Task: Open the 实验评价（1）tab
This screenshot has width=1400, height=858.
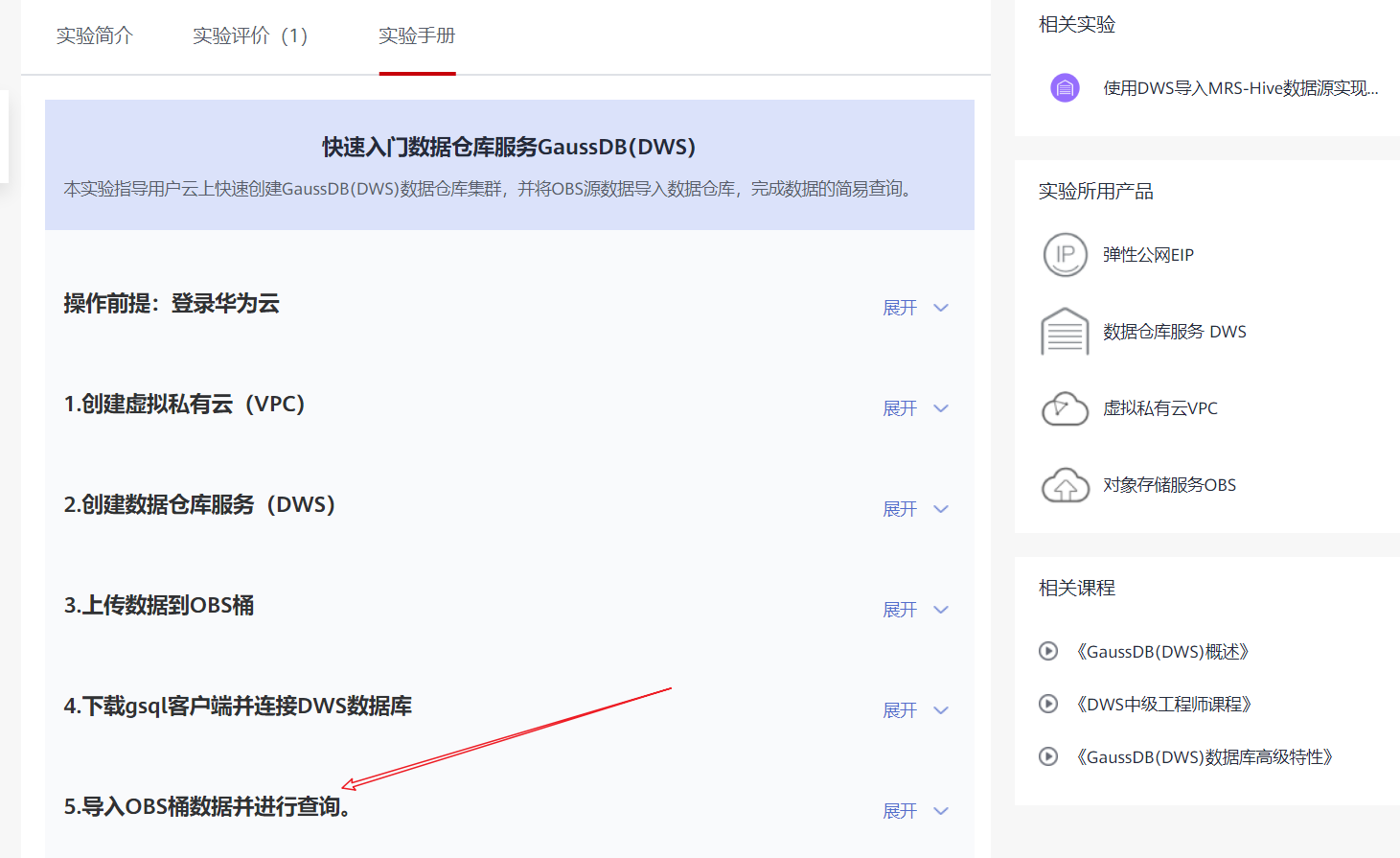Action: pyautogui.click(x=251, y=36)
